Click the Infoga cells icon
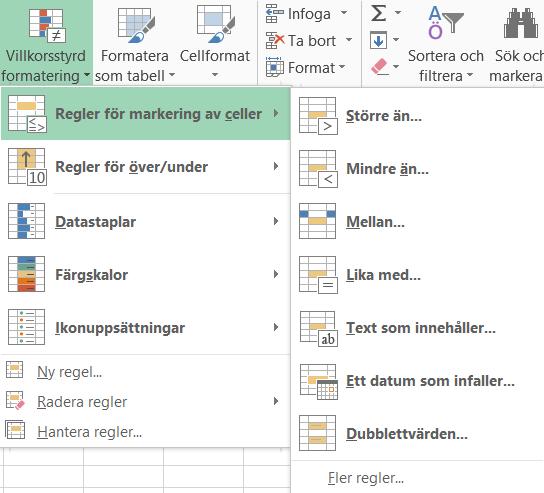The width and height of the screenshot is (544, 493). tap(275, 14)
